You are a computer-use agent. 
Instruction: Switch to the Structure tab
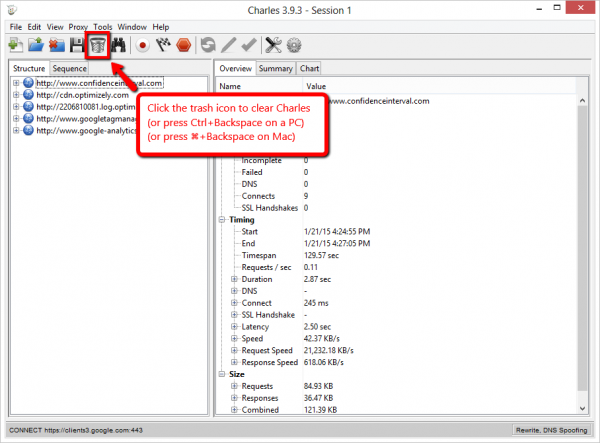[29, 68]
